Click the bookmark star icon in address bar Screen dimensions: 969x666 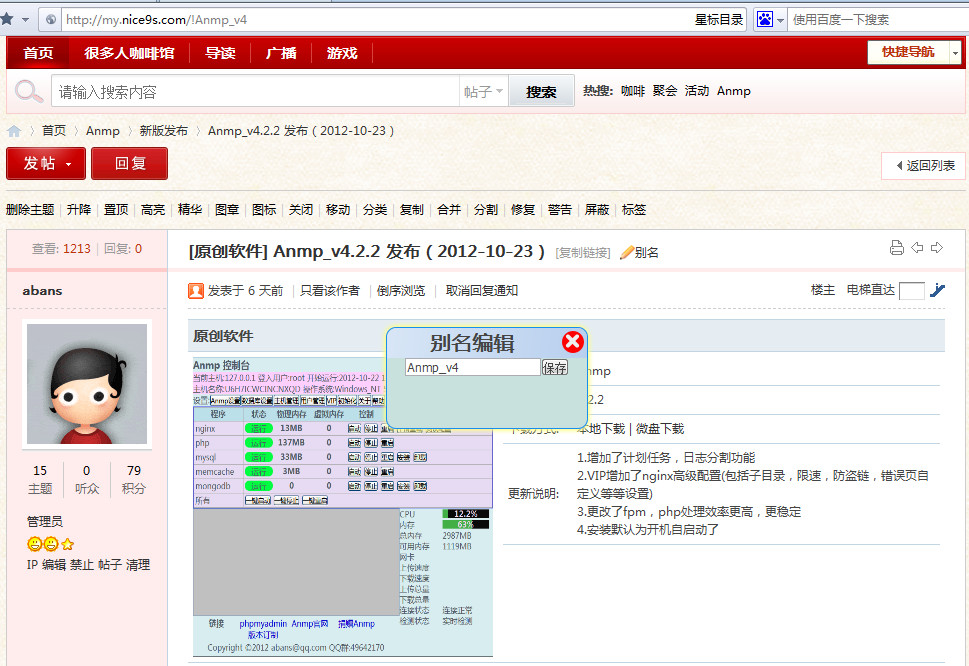8,19
